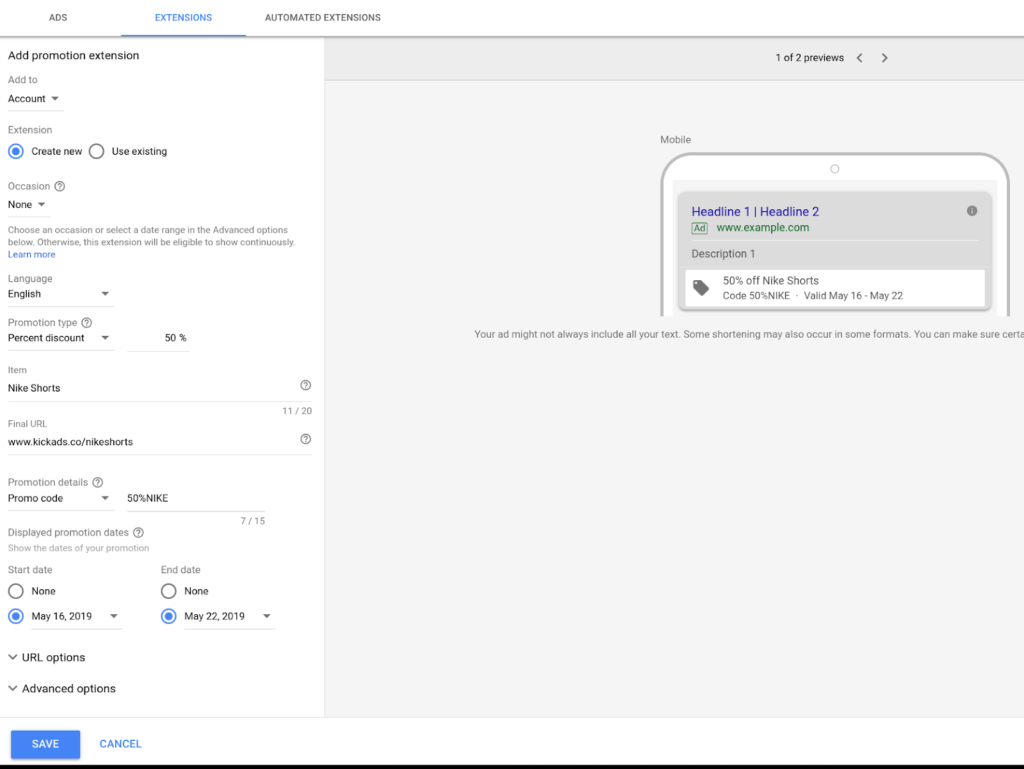Viewport: 1024px width, 769px height.
Task: Switch to the Automated Extensions tab
Action: 323,18
